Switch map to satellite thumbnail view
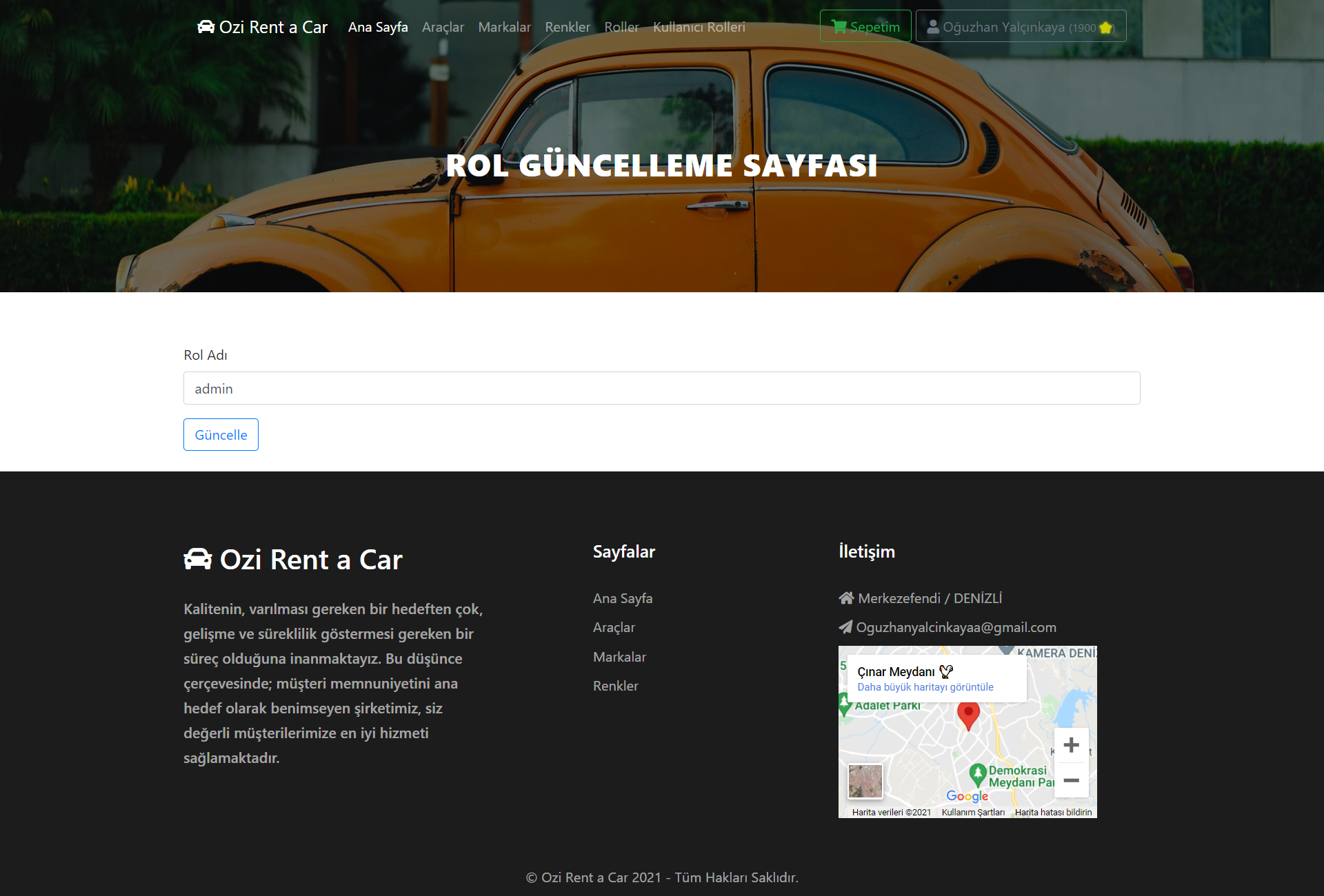 [865, 781]
